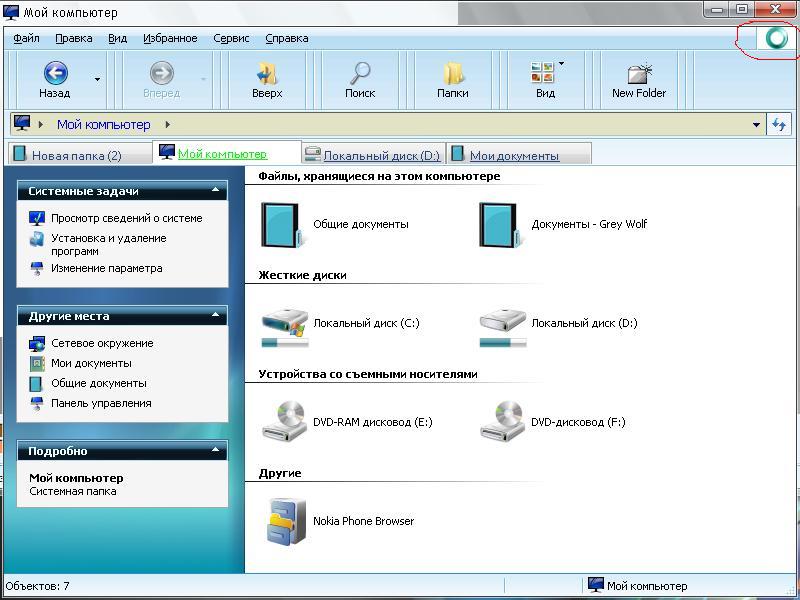This screenshot has width=800, height=600.
Task: Expand the address bar dropdown arrow
Action: (757, 125)
